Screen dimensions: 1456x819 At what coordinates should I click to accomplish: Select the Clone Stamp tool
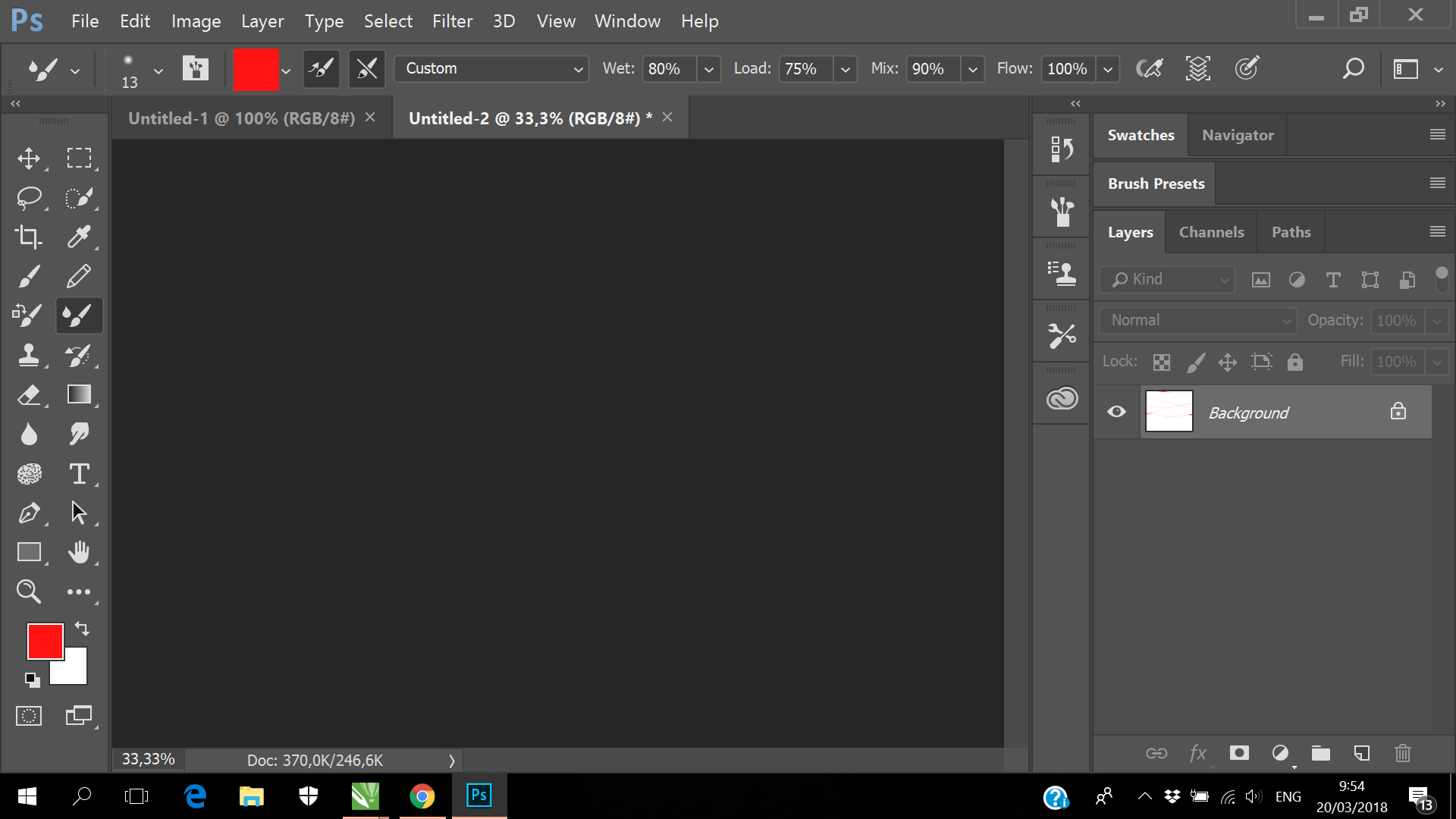tap(28, 355)
